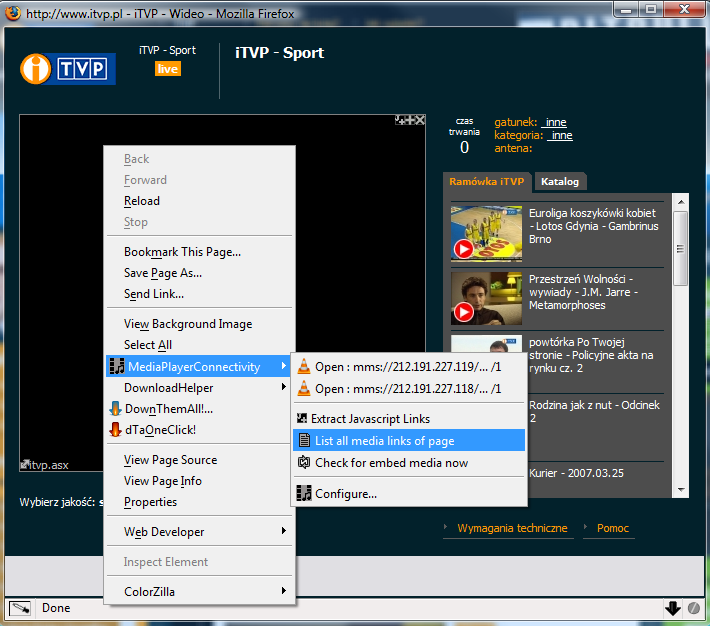Image resolution: width=710 pixels, height=626 pixels.
Task: Click the Configure... film icon in submenu
Action: point(304,493)
